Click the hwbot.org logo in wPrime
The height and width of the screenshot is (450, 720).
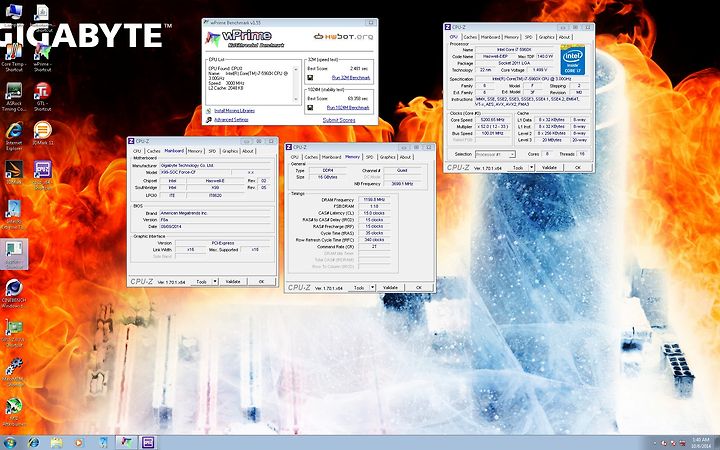click(x=343, y=37)
